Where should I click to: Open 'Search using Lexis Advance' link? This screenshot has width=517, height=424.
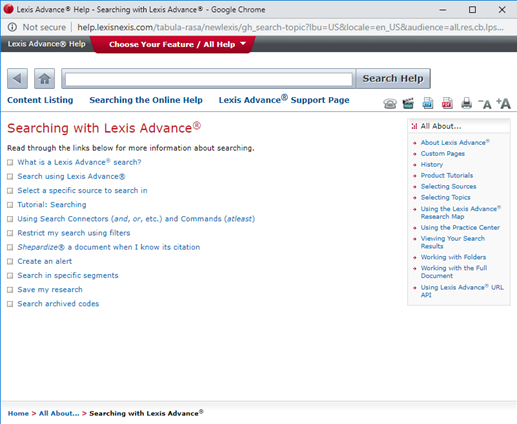pyautogui.click(x=71, y=176)
